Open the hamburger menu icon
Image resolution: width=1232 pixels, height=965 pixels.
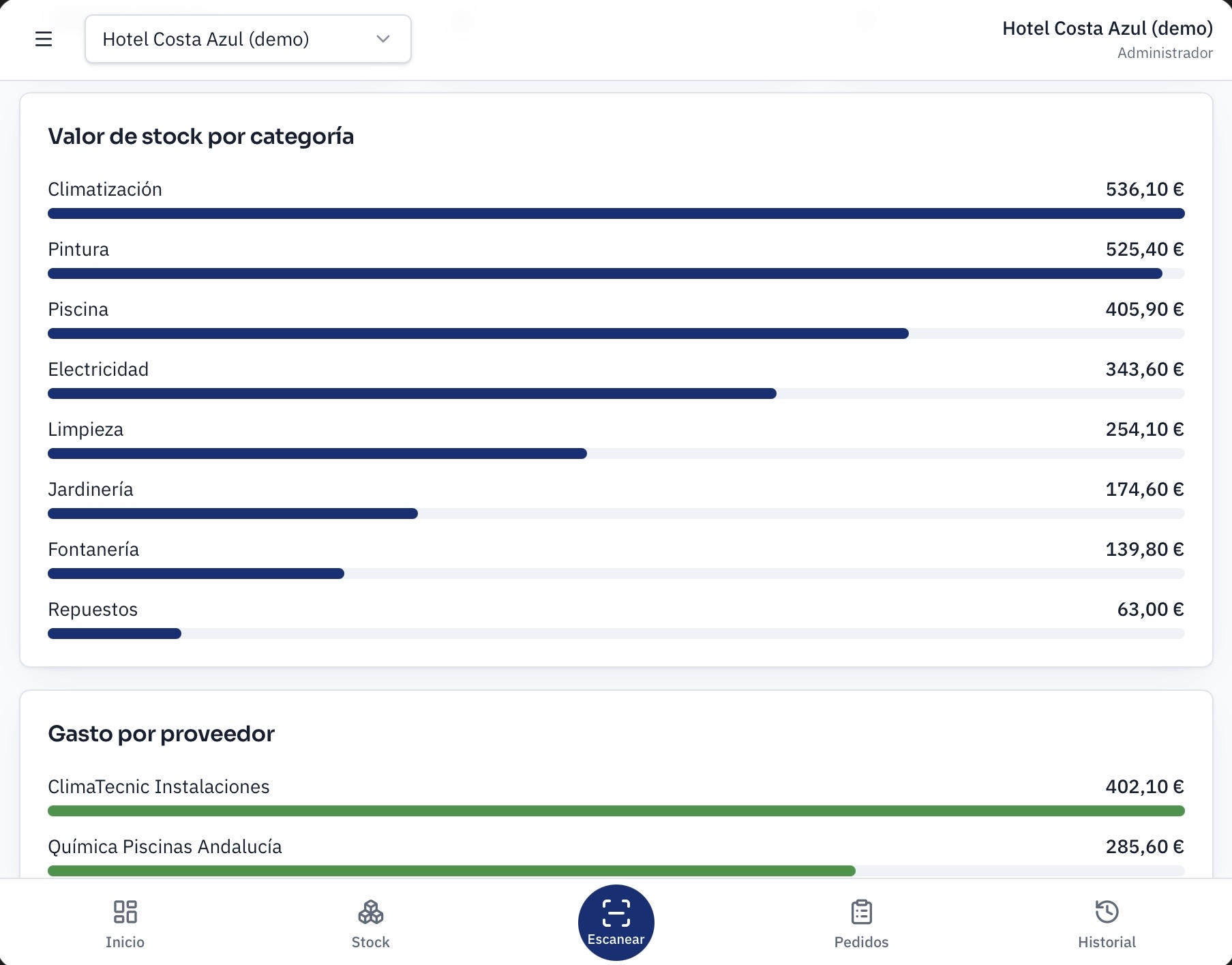coord(44,39)
